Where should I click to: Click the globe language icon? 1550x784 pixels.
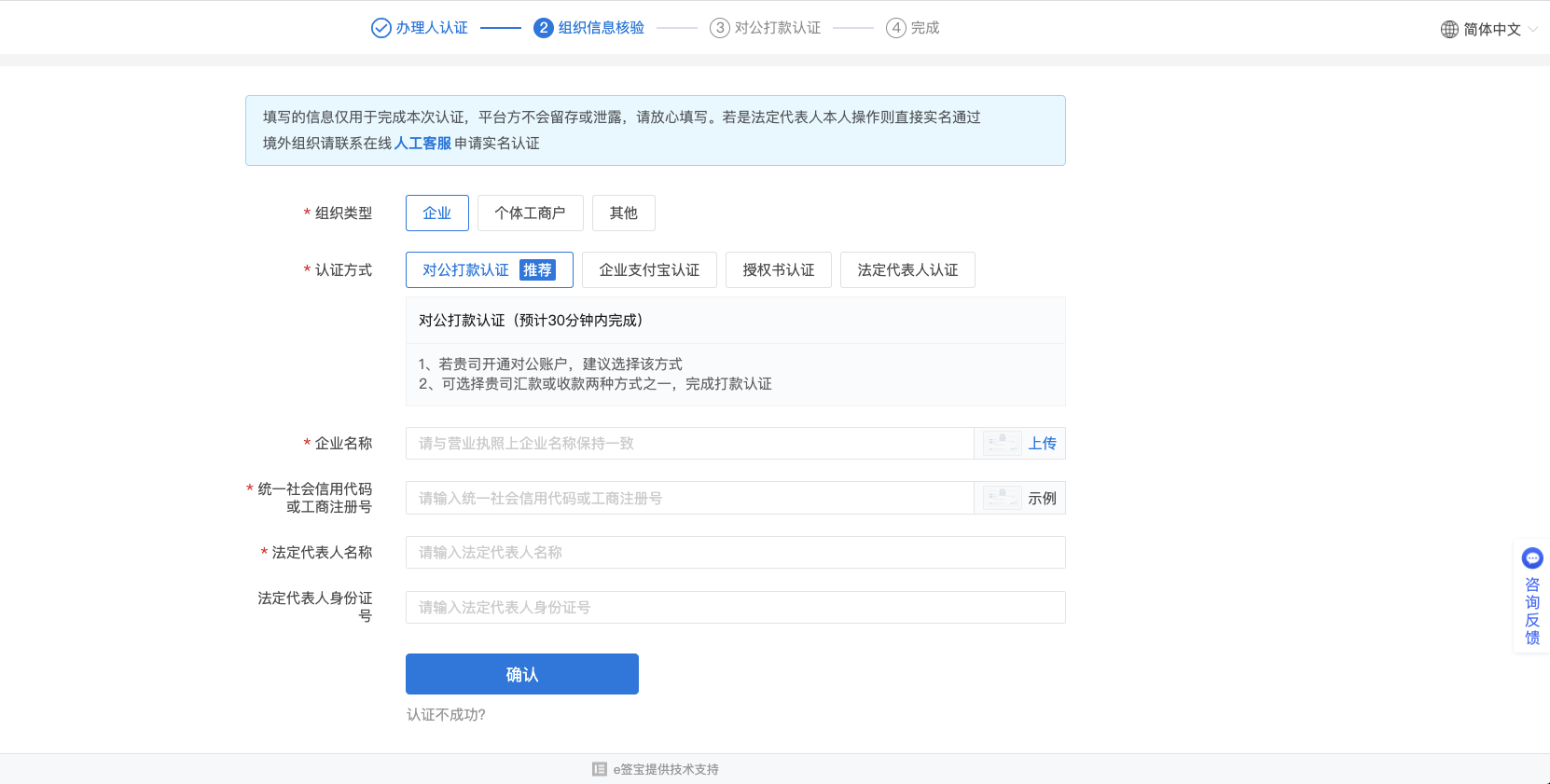(1449, 29)
